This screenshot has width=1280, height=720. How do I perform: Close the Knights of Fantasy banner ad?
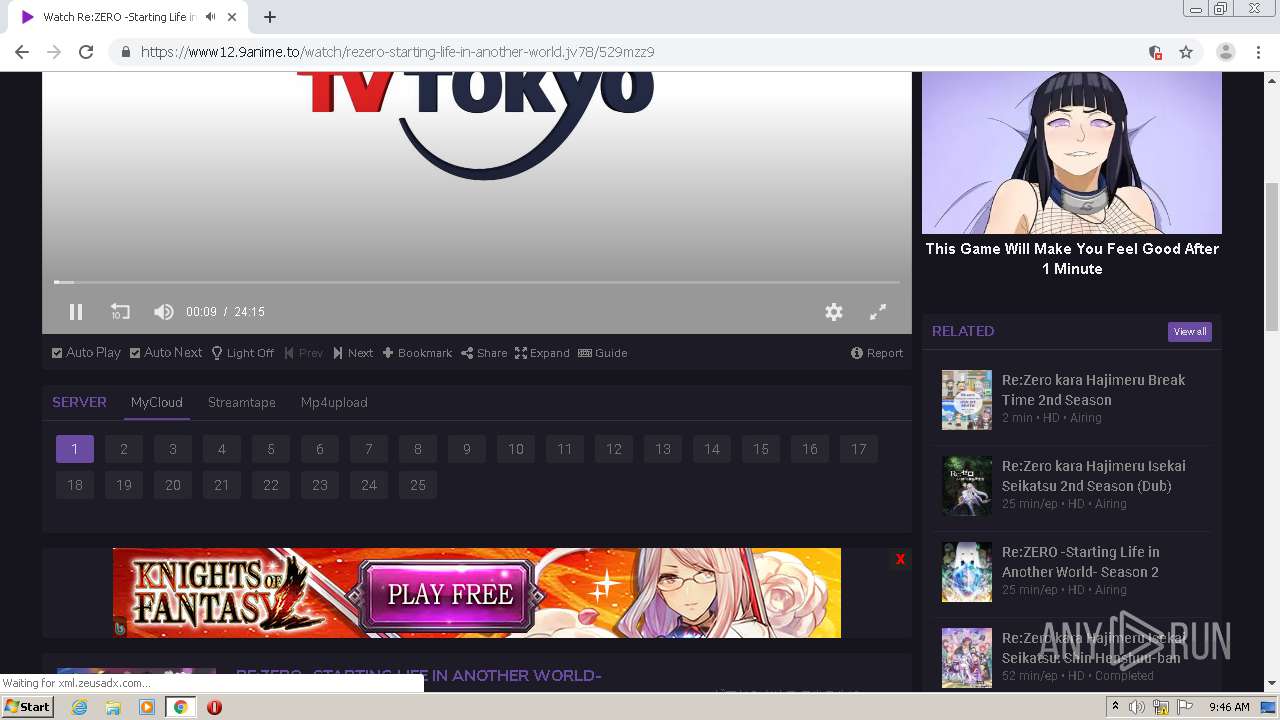click(900, 559)
